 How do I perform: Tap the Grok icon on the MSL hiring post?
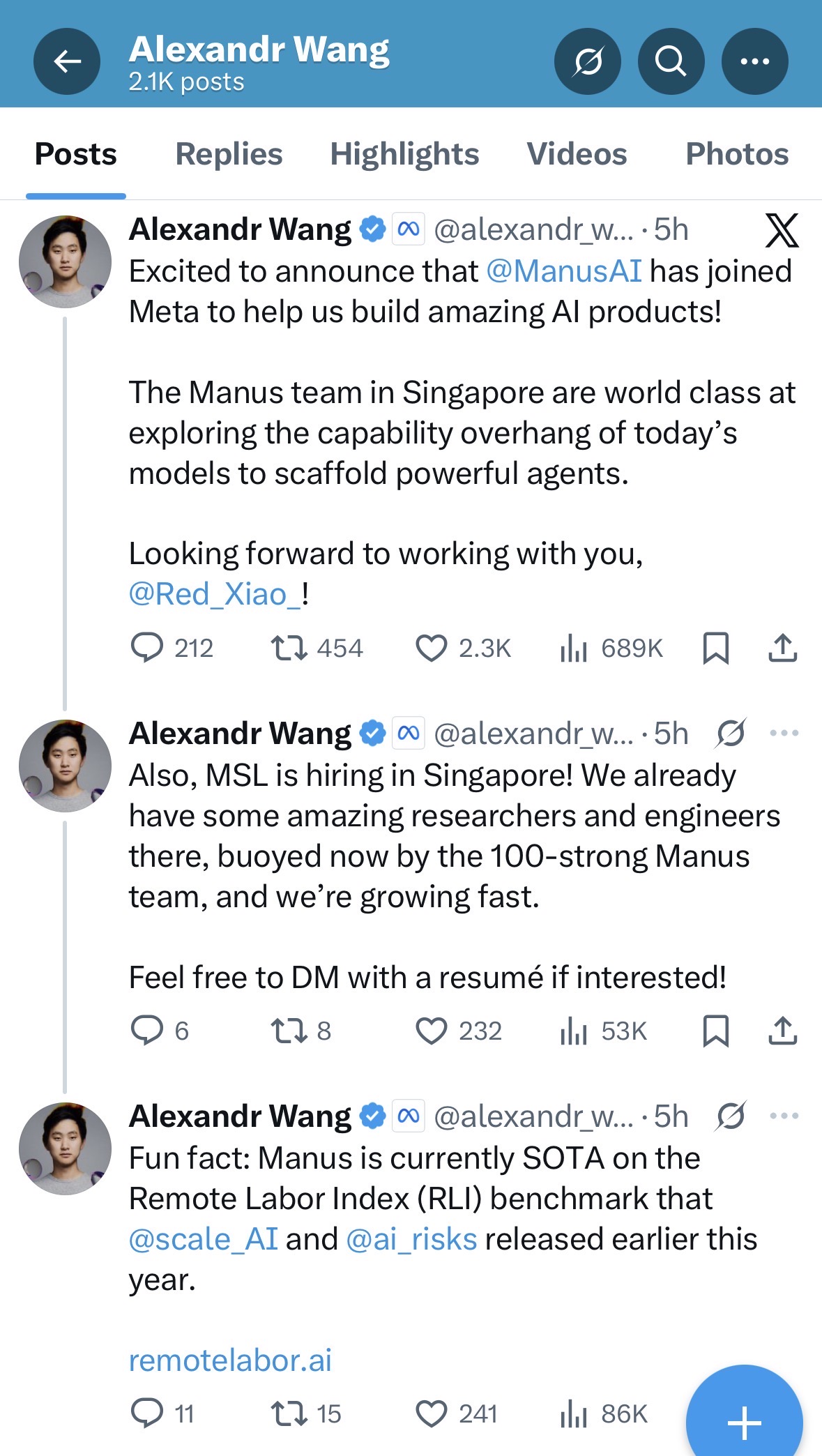click(731, 733)
